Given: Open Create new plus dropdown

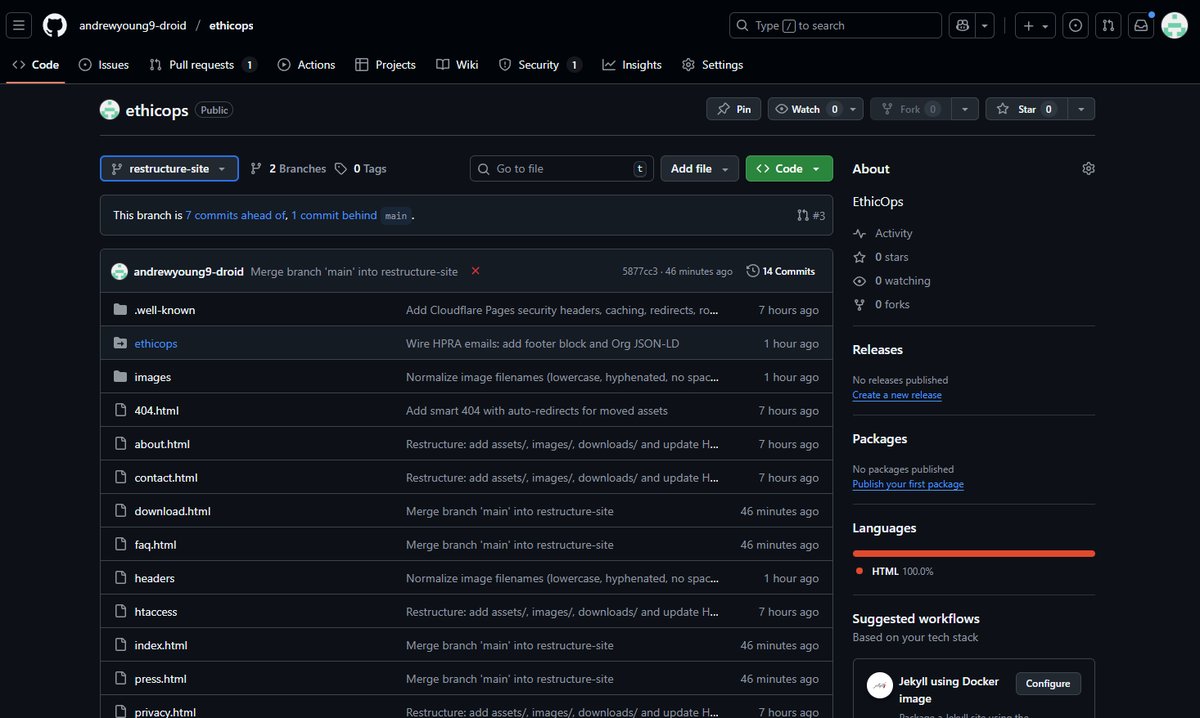Looking at the screenshot, I should pos(1035,25).
